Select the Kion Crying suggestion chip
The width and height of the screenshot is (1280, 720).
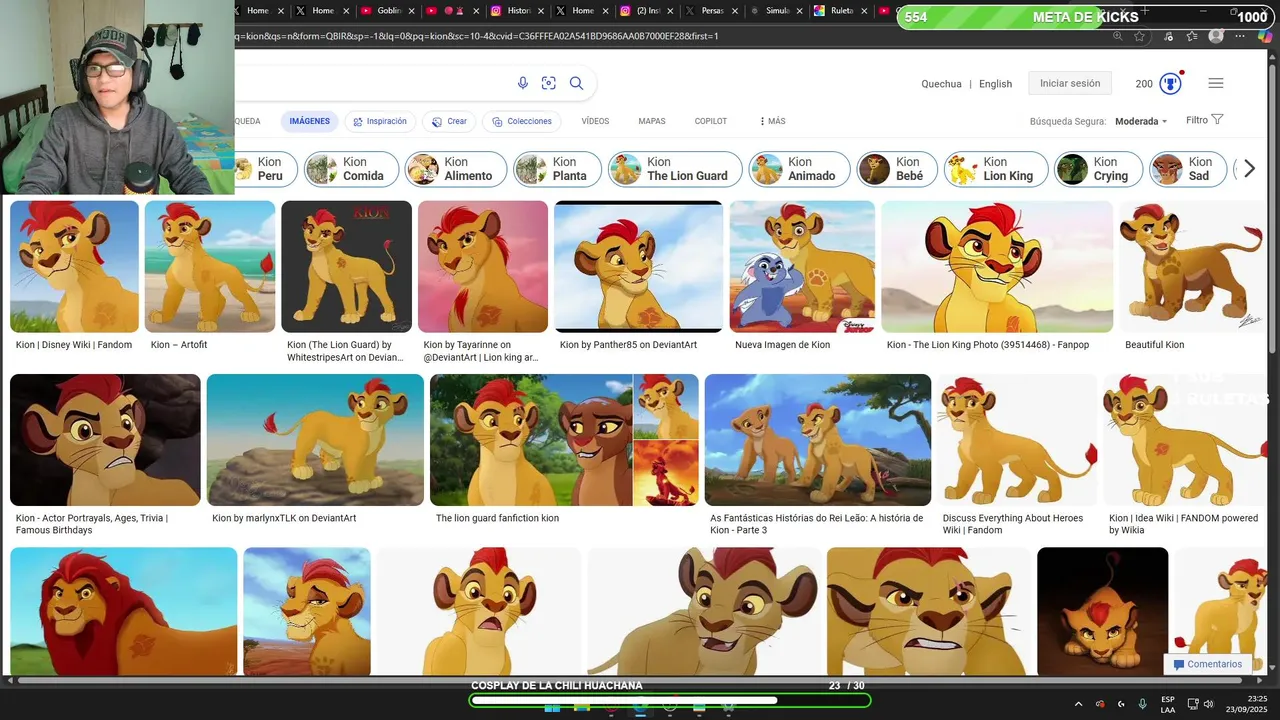(x=1099, y=169)
